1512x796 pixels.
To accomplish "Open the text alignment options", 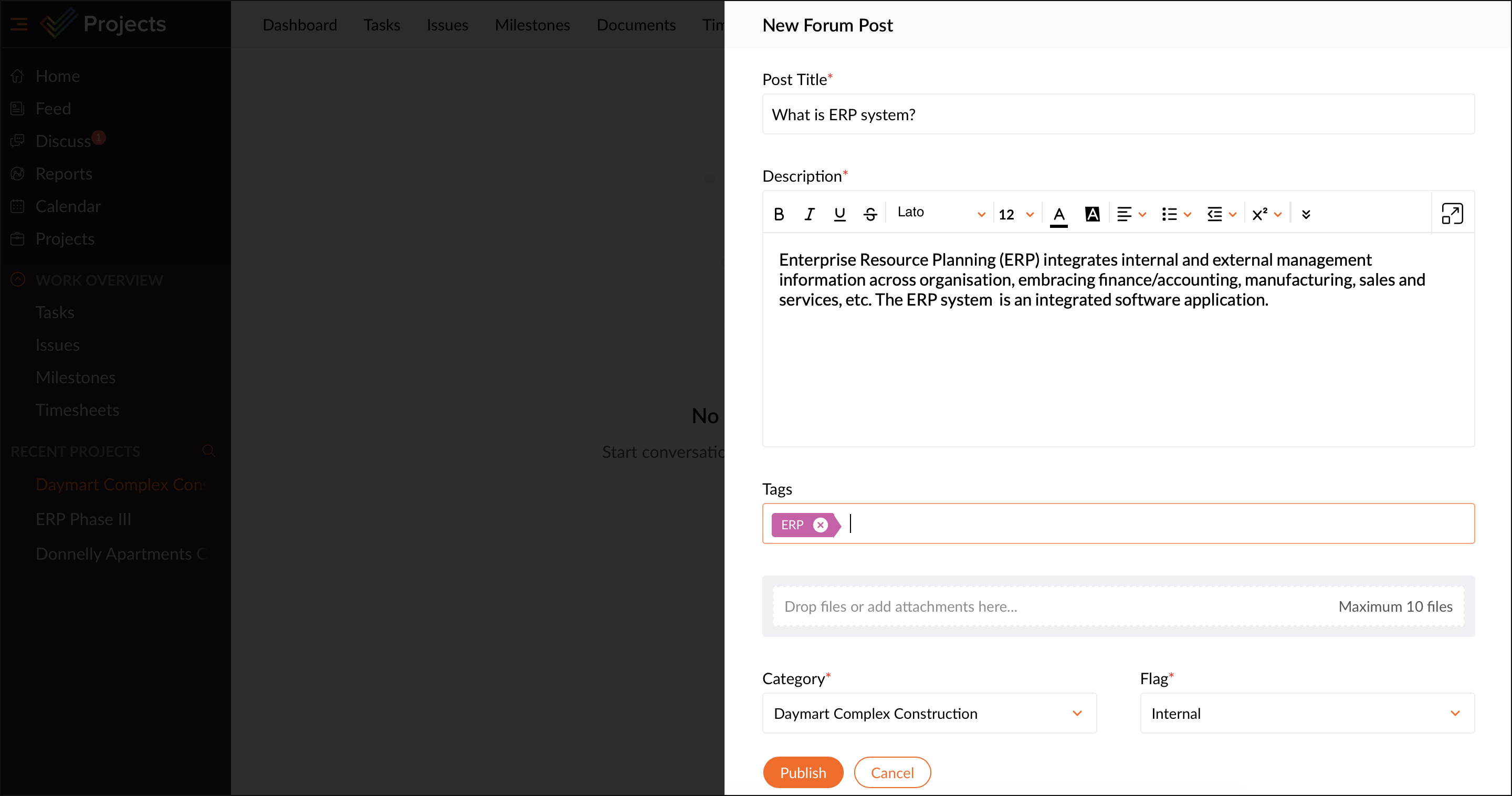I will tap(1130, 214).
